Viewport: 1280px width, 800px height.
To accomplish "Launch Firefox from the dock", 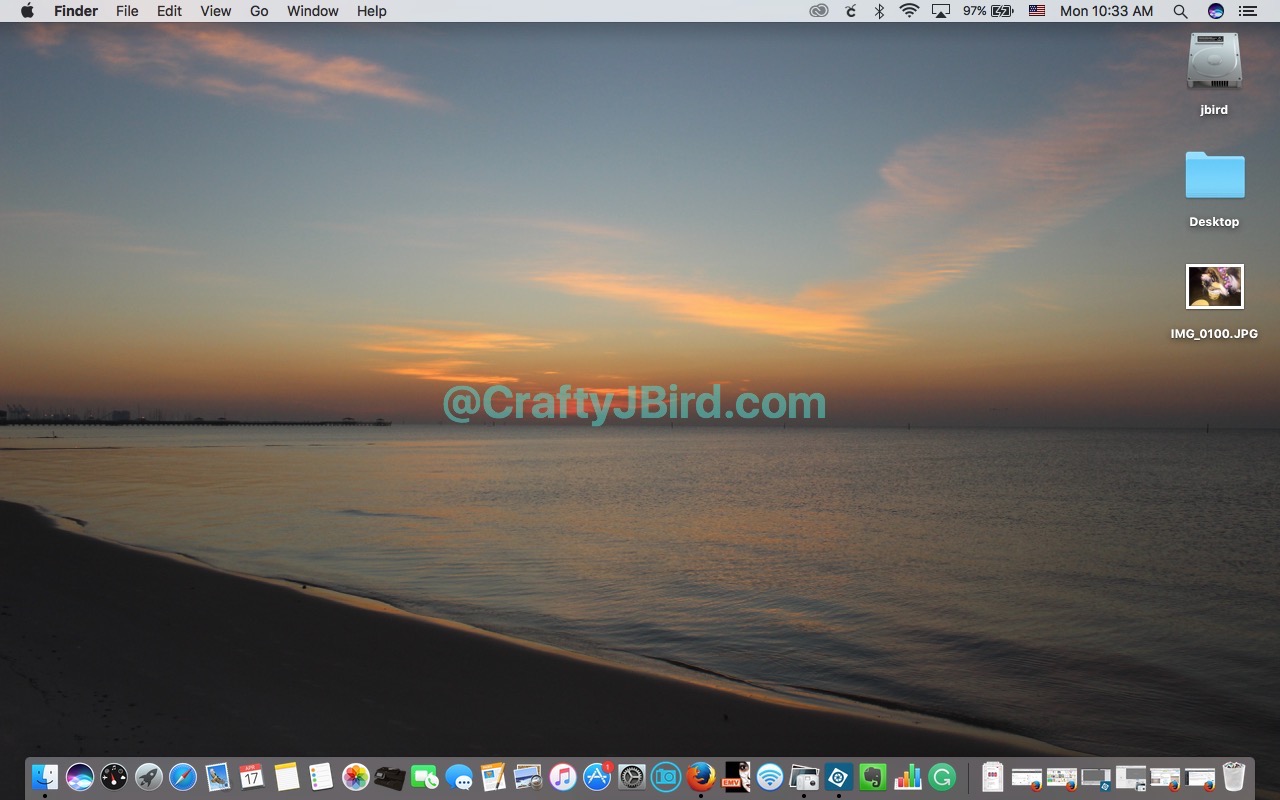I will (x=701, y=777).
